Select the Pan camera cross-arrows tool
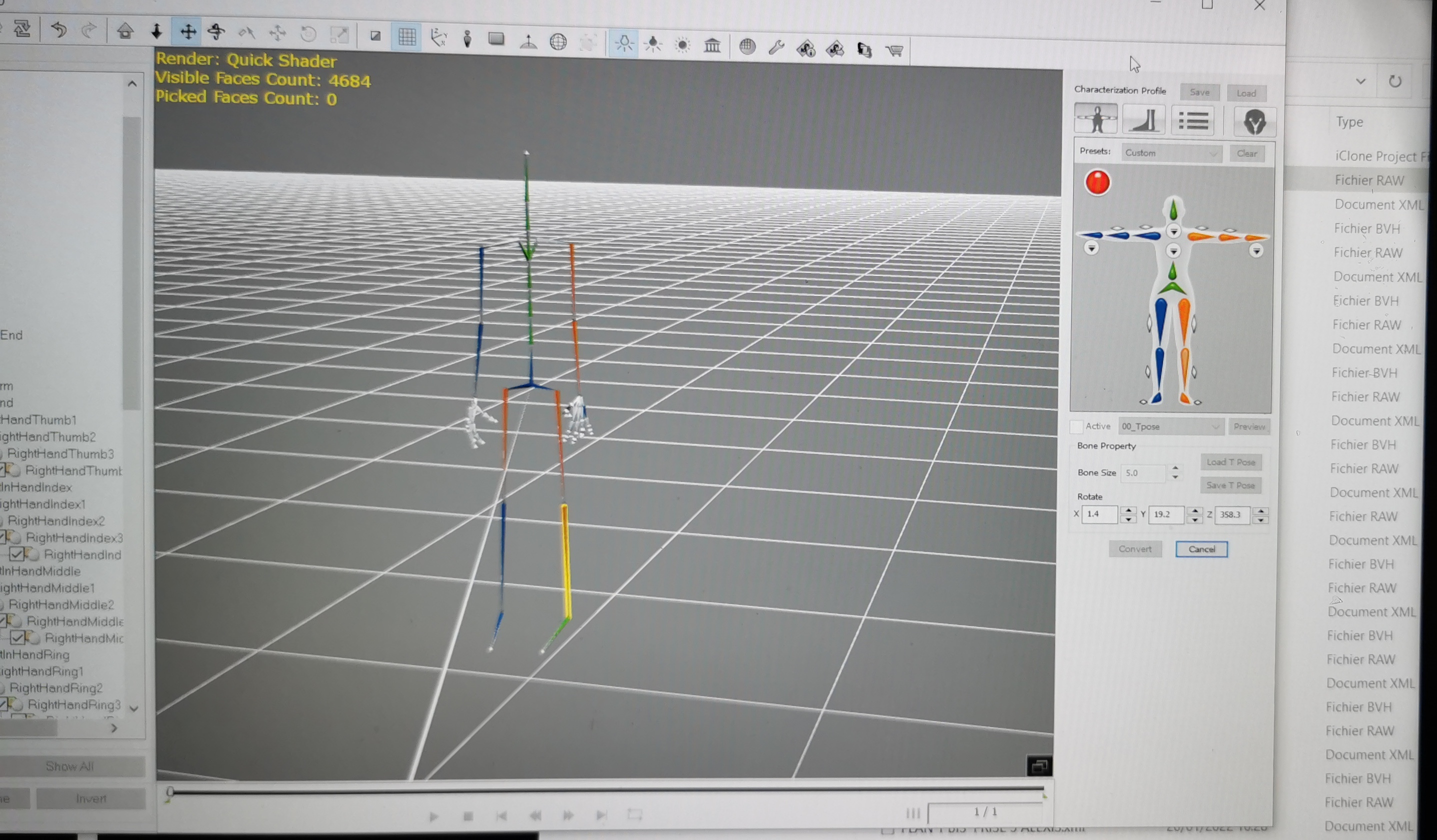Viewport: 1437px width, 840px height. (187, 31)
